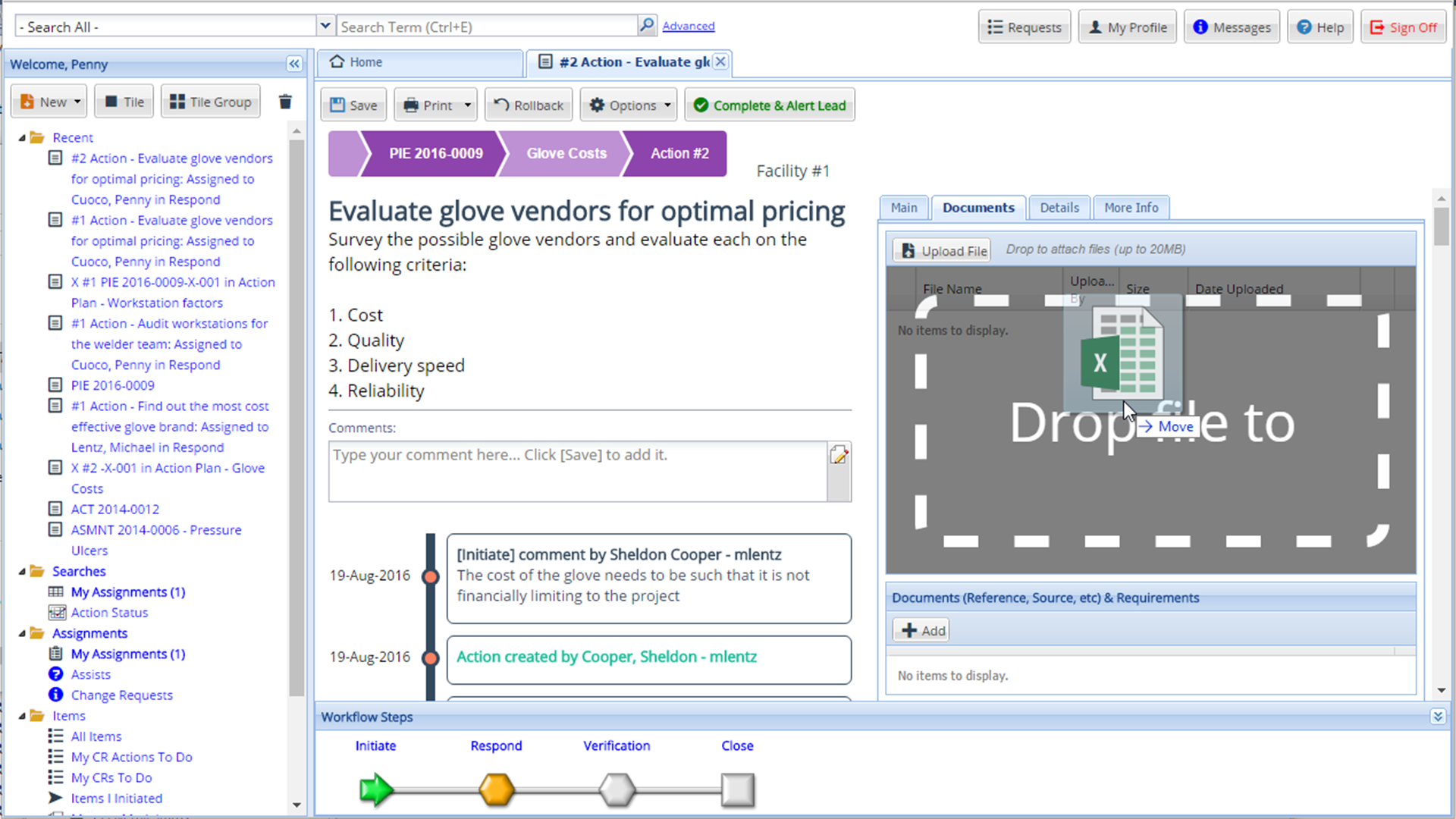The height and width of the screenshot is (819, 1456).
Task: Click in the comments text field
Action: [578, 471]
